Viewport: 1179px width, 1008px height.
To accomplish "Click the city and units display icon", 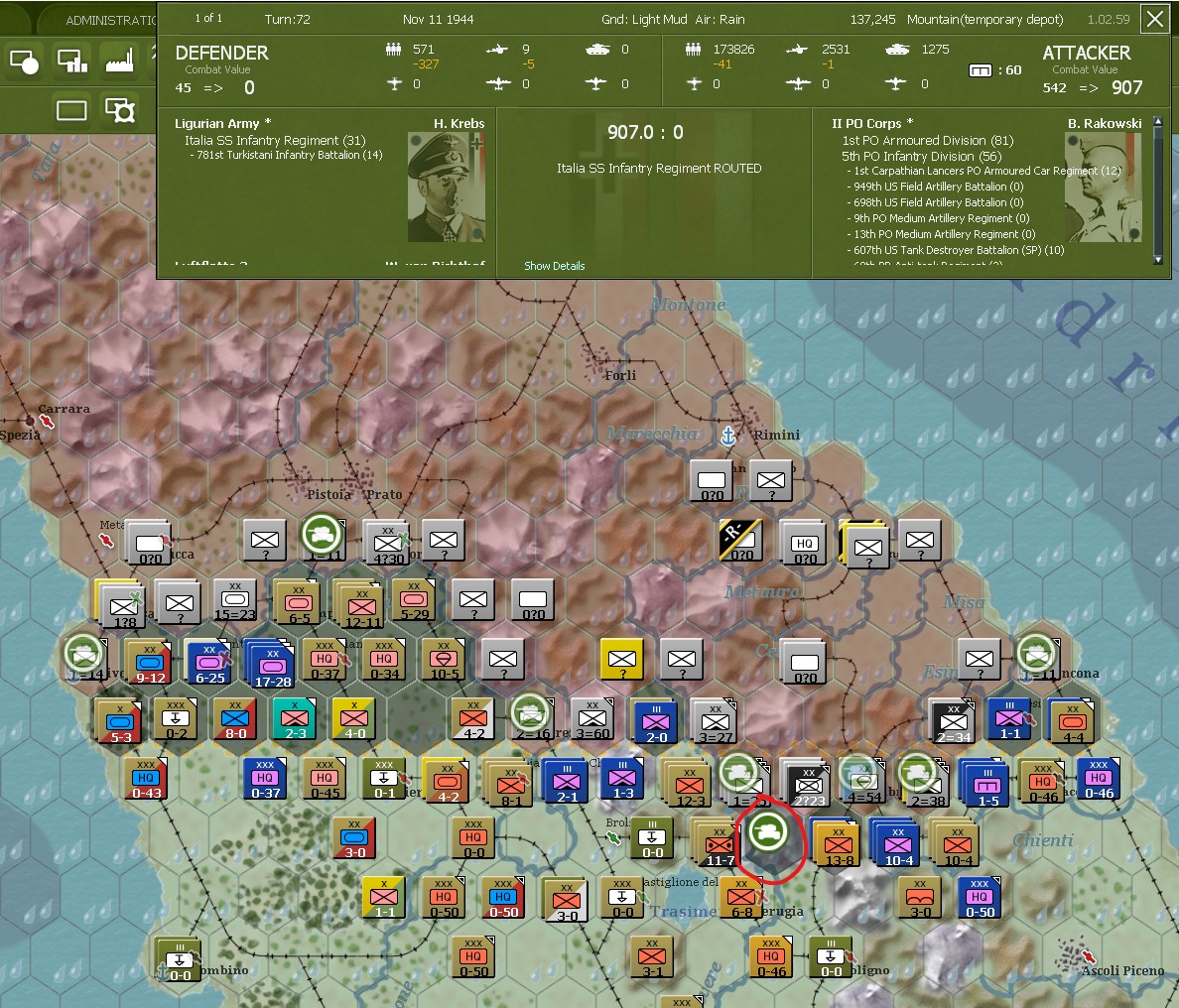I will click(x=70, y=61).
